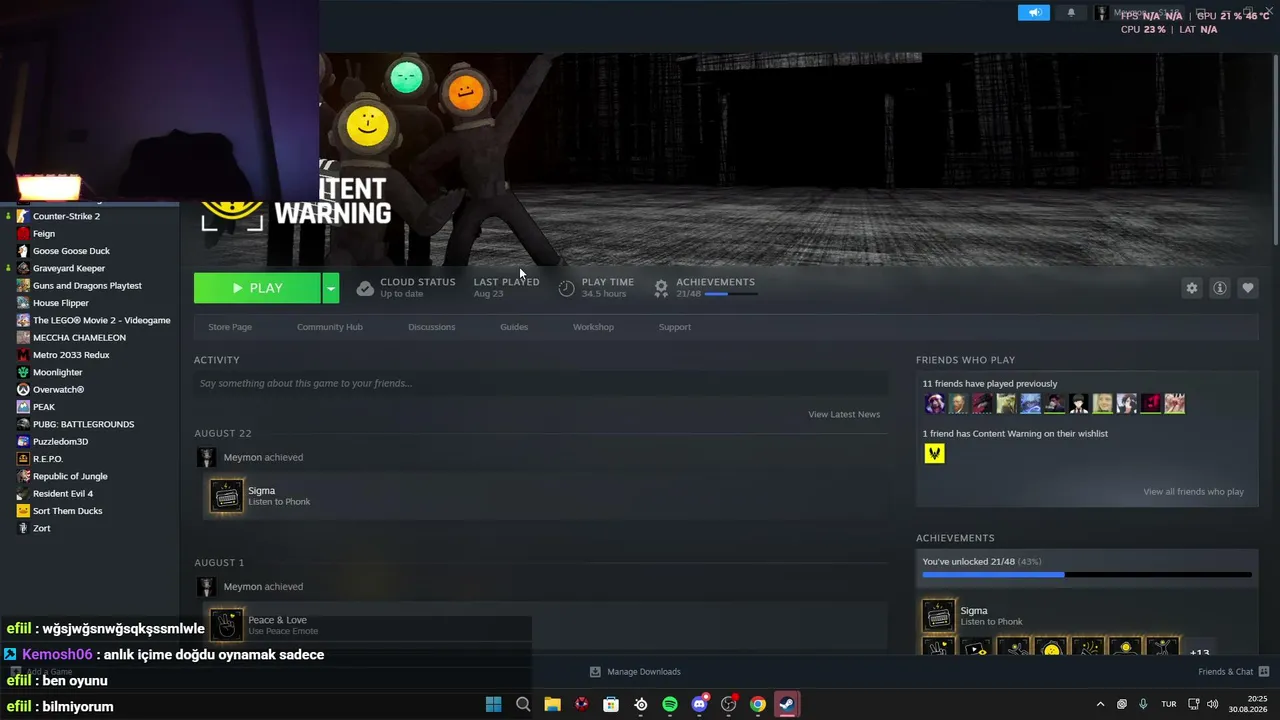Open the Support tab
This screenshot has height=720, width=1280.
675,327
